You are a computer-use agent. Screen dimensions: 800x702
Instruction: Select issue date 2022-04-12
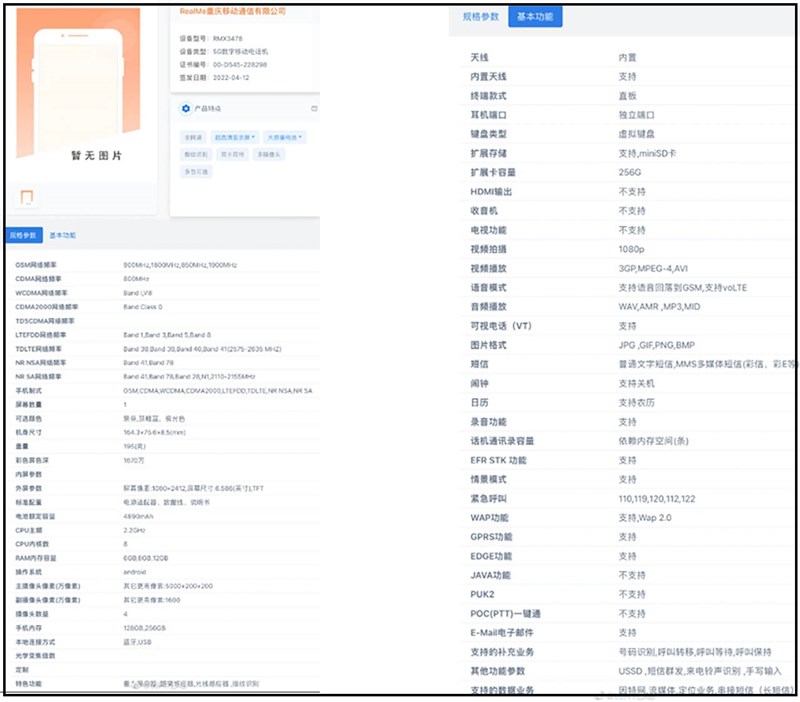[231, 78]
